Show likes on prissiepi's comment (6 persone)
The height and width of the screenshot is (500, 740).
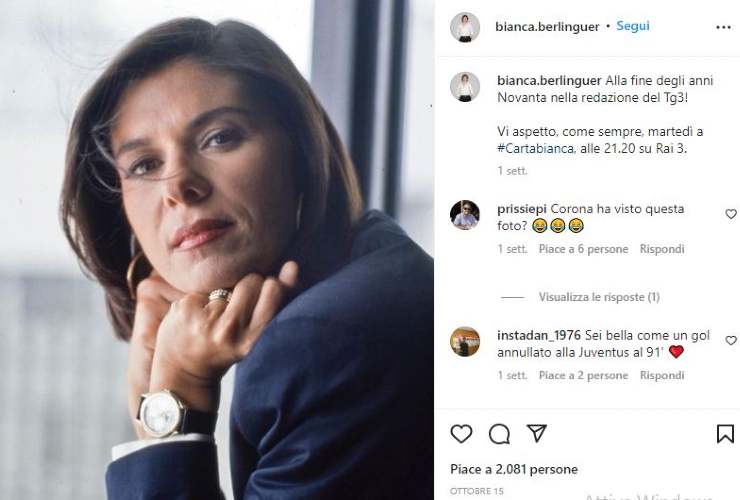583,249
